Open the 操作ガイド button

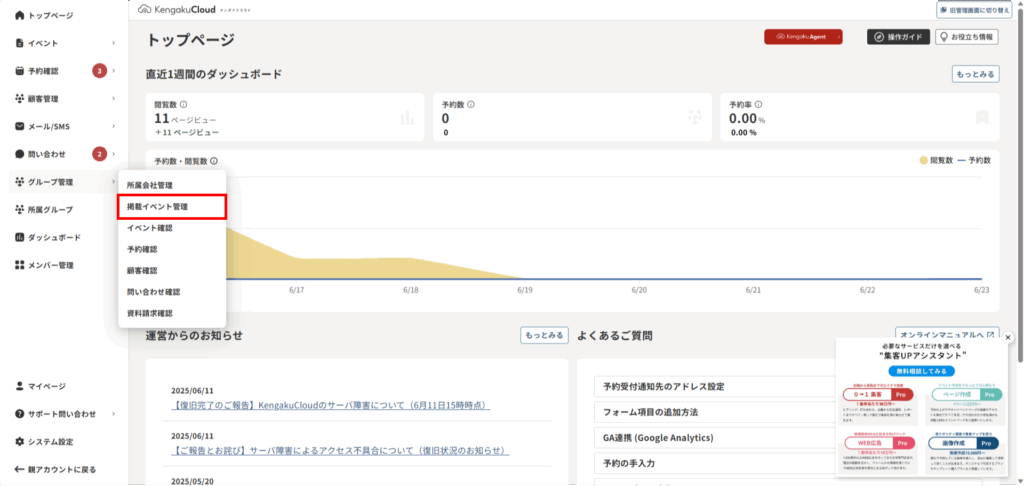coord(898,37)
